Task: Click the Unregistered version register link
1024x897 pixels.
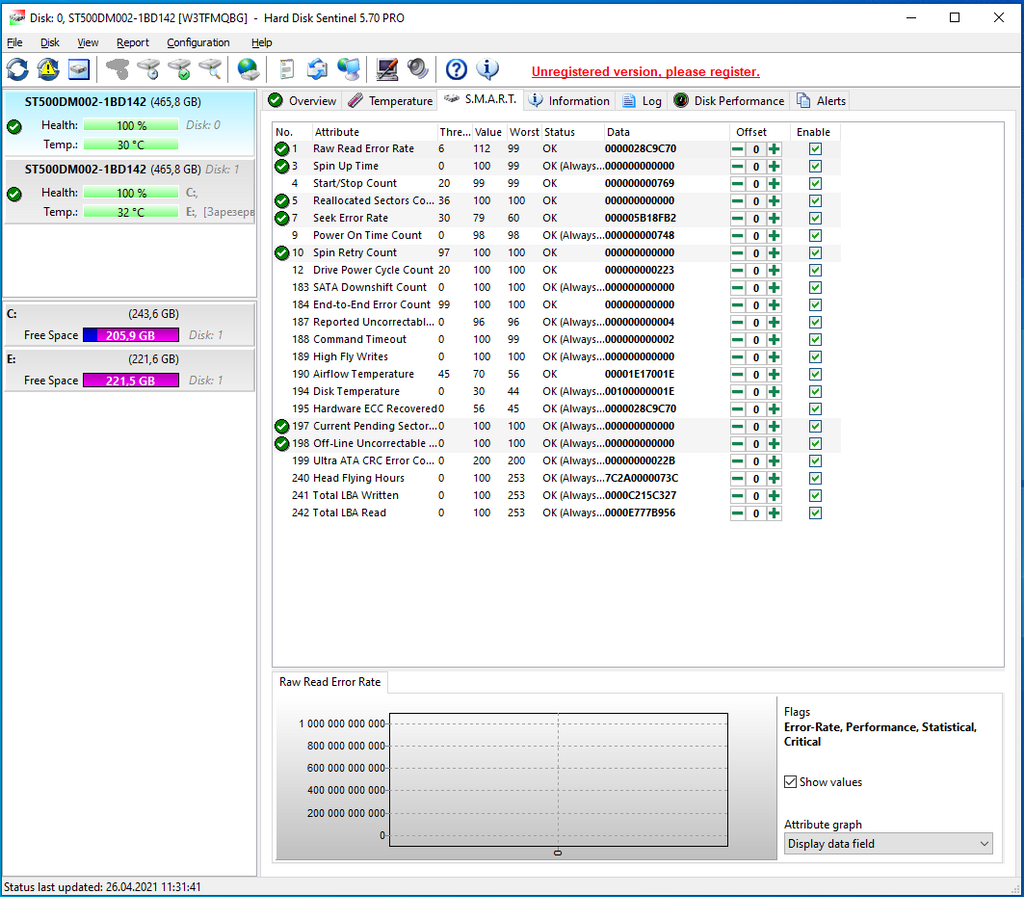Action: (645, 72)
